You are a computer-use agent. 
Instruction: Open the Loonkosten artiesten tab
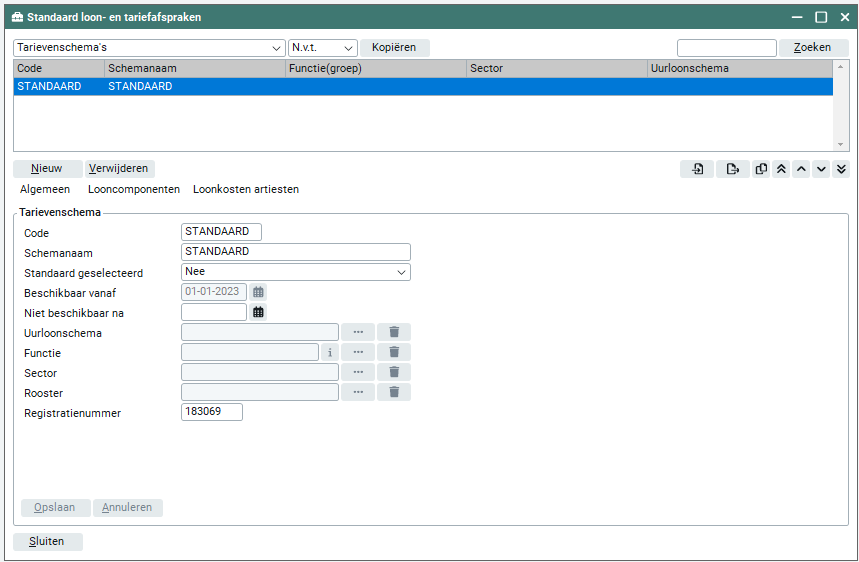coord(246,189)
